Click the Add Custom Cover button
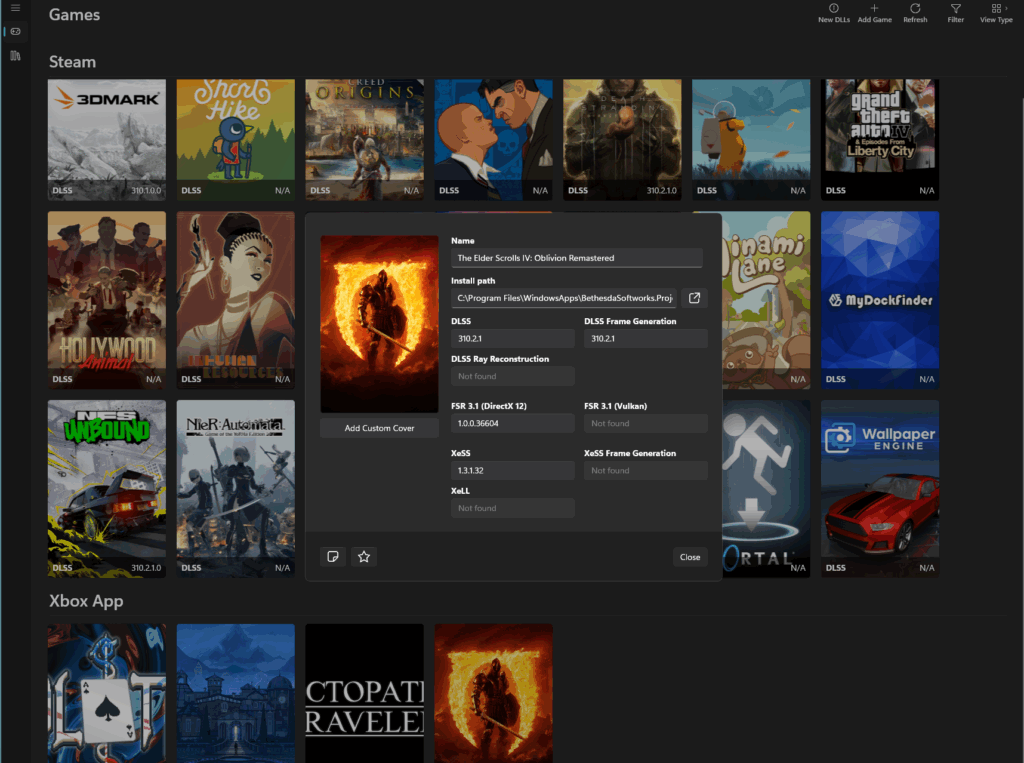The height and width of the screenshot is (763, 1024). [x=379, y=428]
